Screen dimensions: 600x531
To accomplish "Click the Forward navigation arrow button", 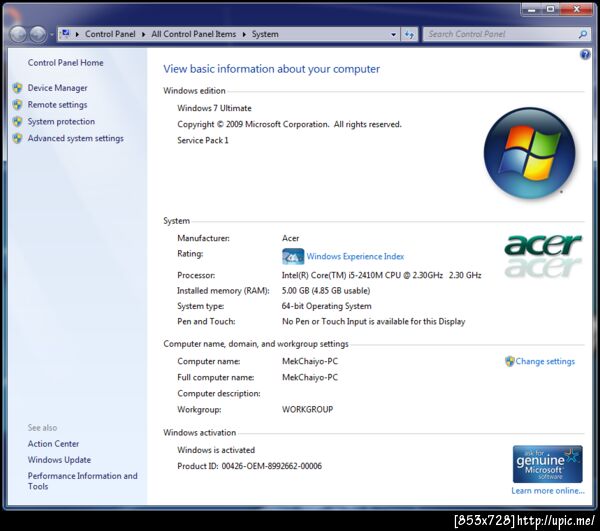I will pos(38,34).
